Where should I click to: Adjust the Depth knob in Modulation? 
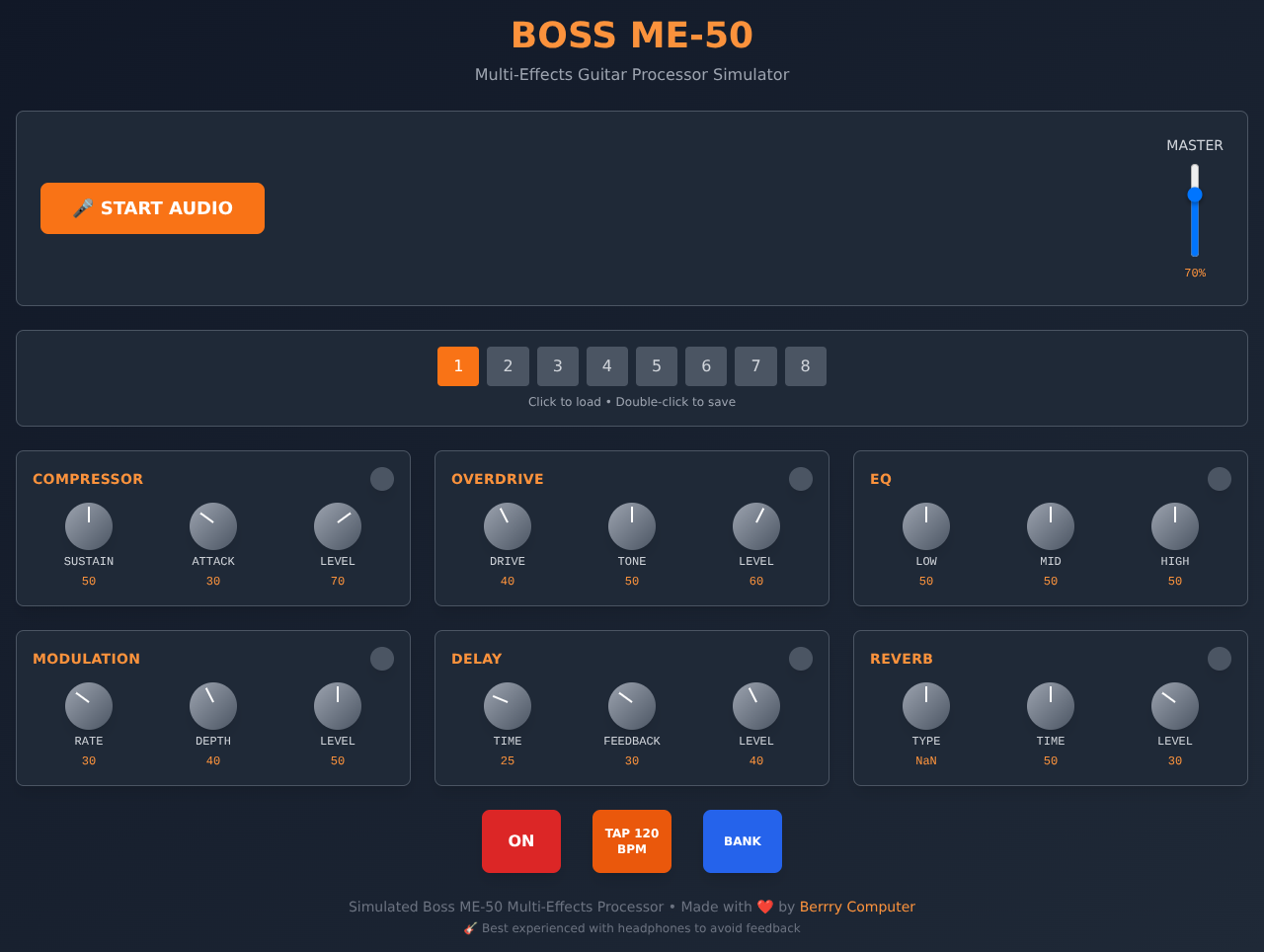[x=213, y=705]
